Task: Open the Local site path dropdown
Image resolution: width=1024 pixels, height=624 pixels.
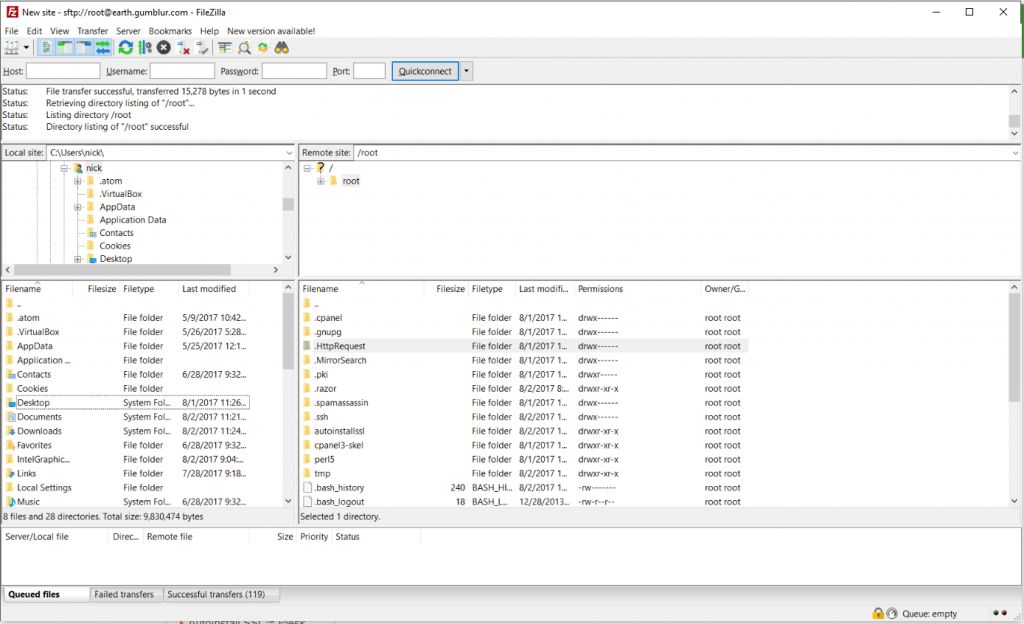Action: point(289,153)
